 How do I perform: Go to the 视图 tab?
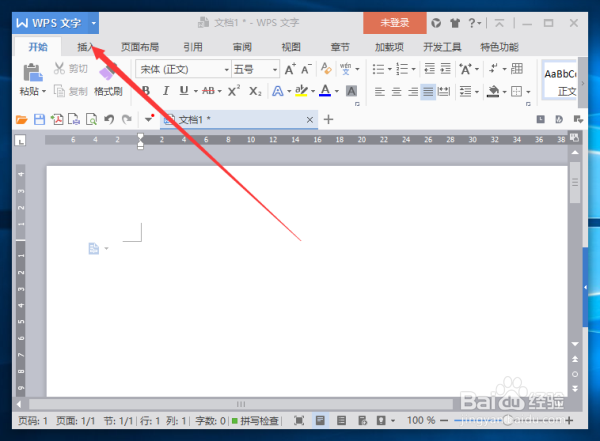click(x=291, y=47)
